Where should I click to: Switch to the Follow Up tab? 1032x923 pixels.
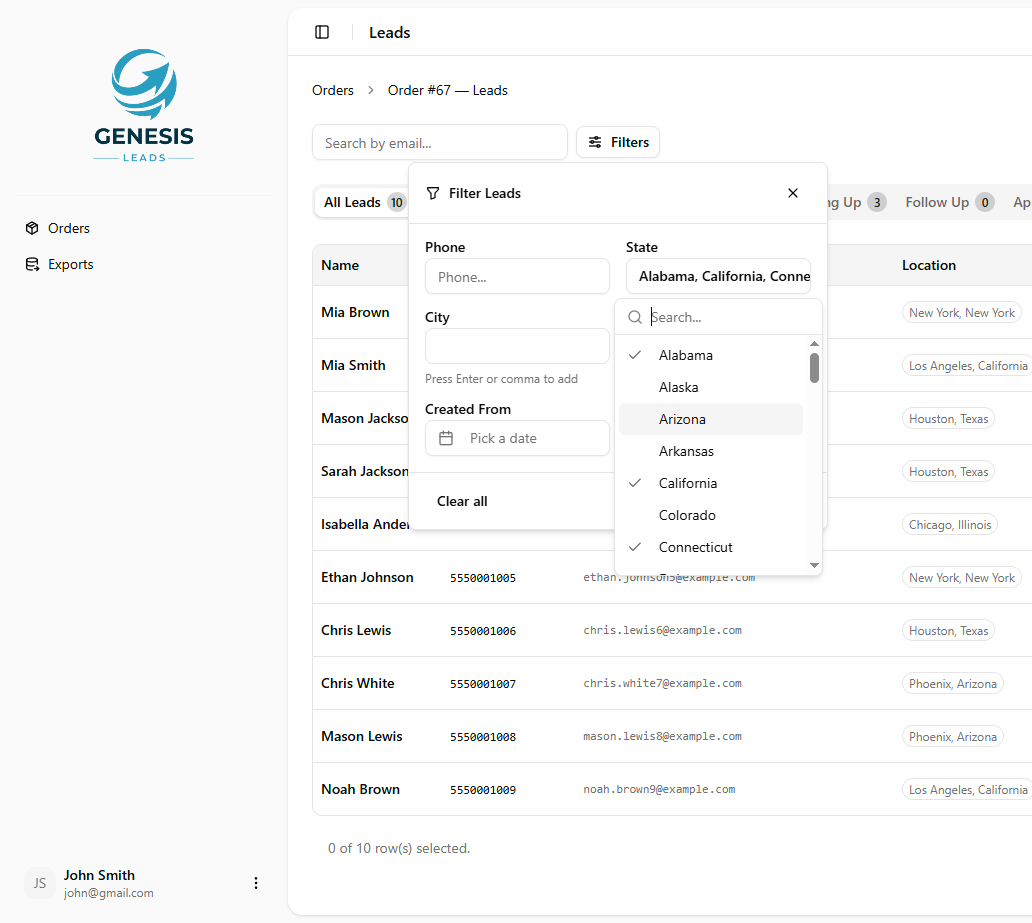949,202
